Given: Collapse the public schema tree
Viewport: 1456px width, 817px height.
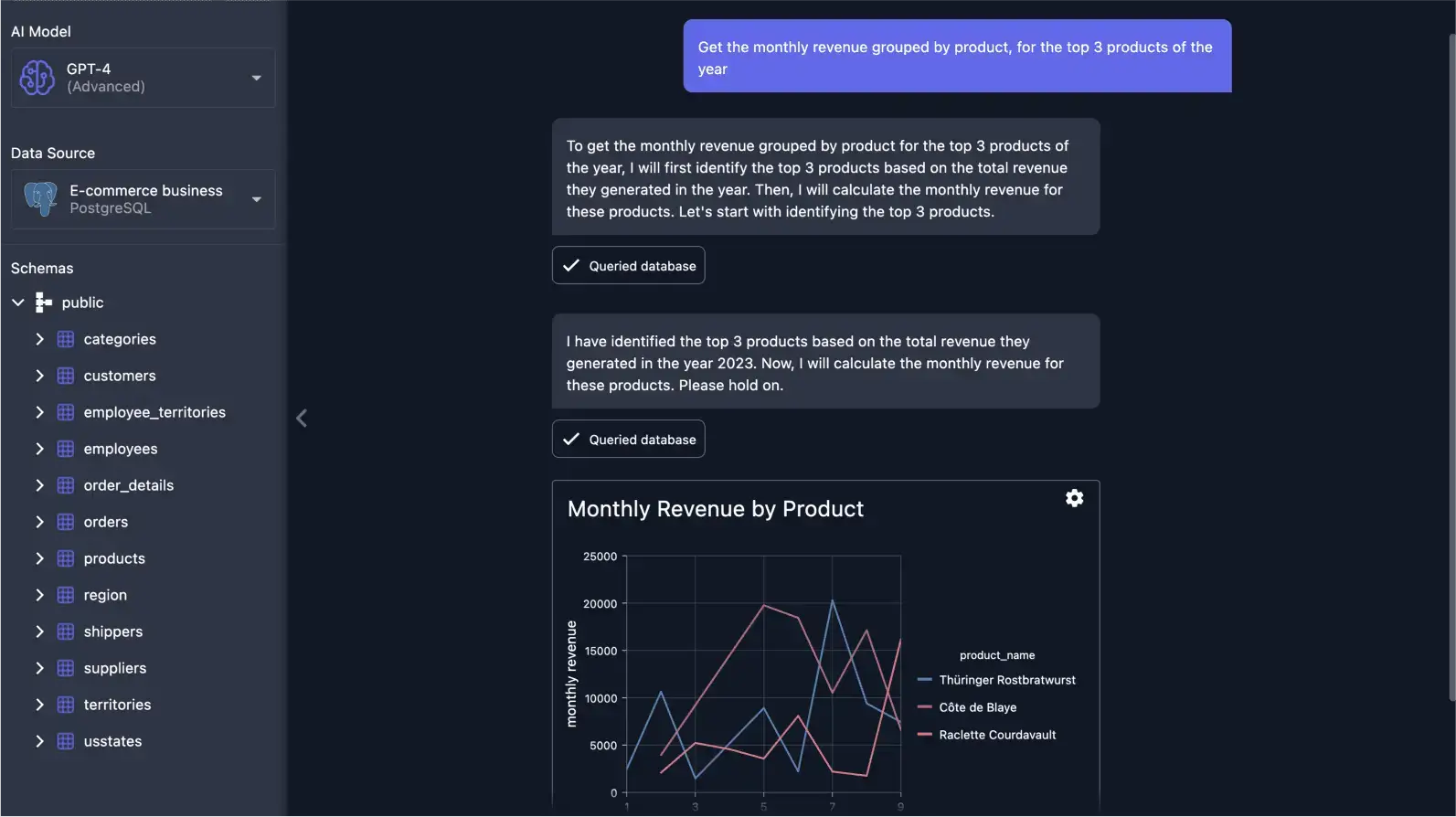Looking at the screenshot, I should (x=18, y=302).
